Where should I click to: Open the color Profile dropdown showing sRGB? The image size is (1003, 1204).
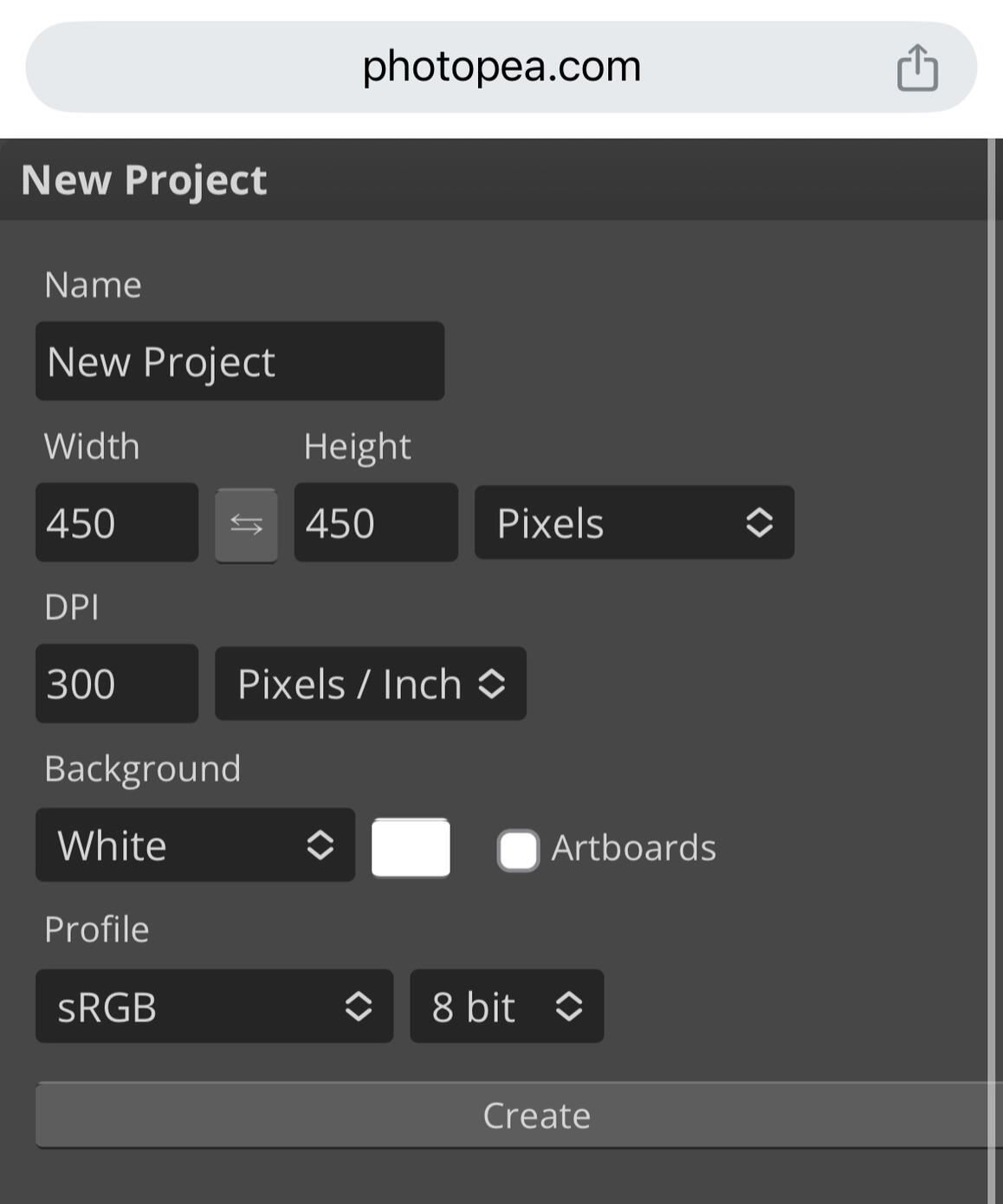pyautogui.click(x=214, y=1007)
